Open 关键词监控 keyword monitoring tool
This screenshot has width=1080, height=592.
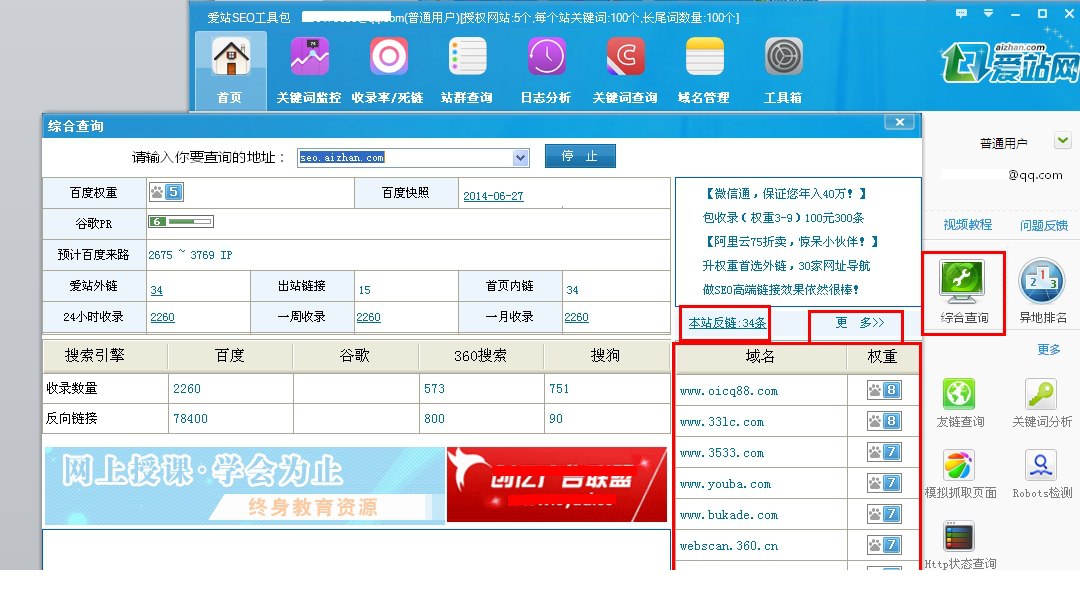tap(309, 57)
